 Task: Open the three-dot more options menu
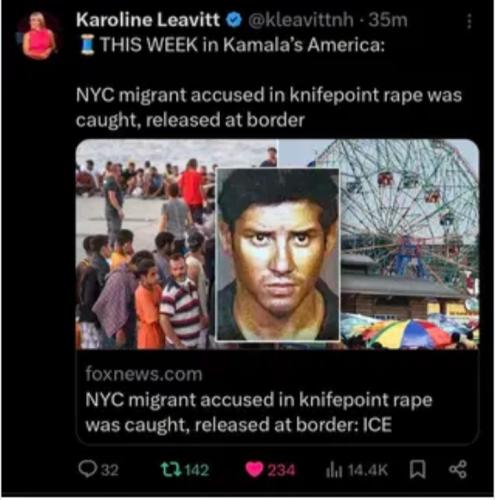469,21
